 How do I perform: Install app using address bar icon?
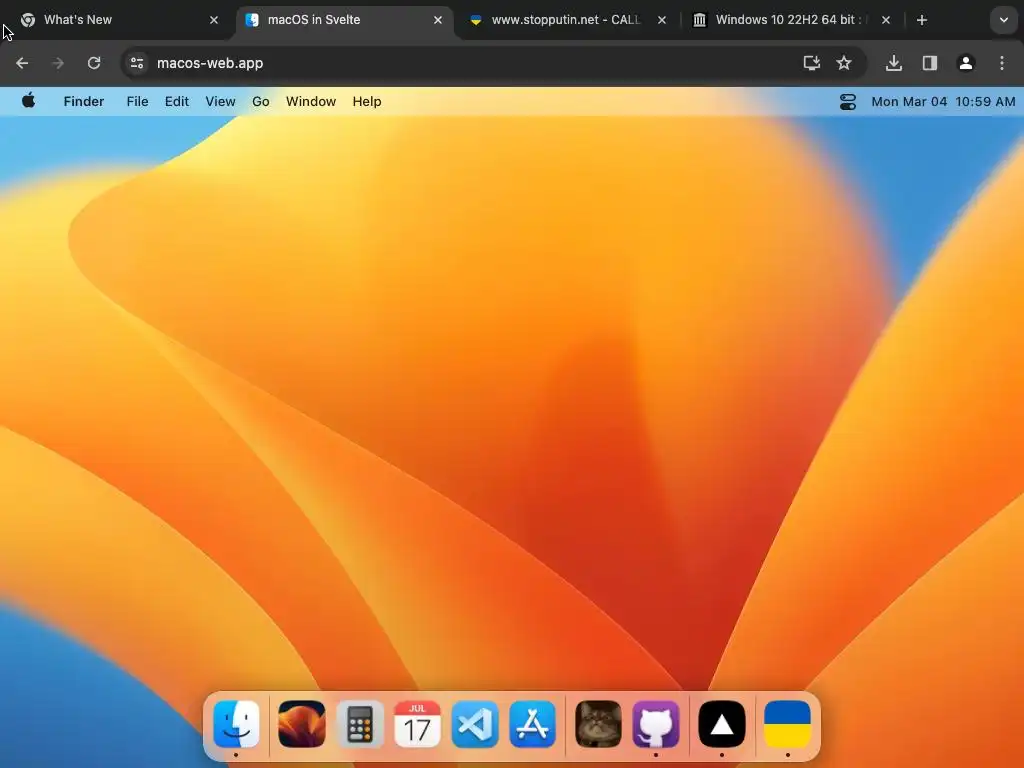coord(812,63)
